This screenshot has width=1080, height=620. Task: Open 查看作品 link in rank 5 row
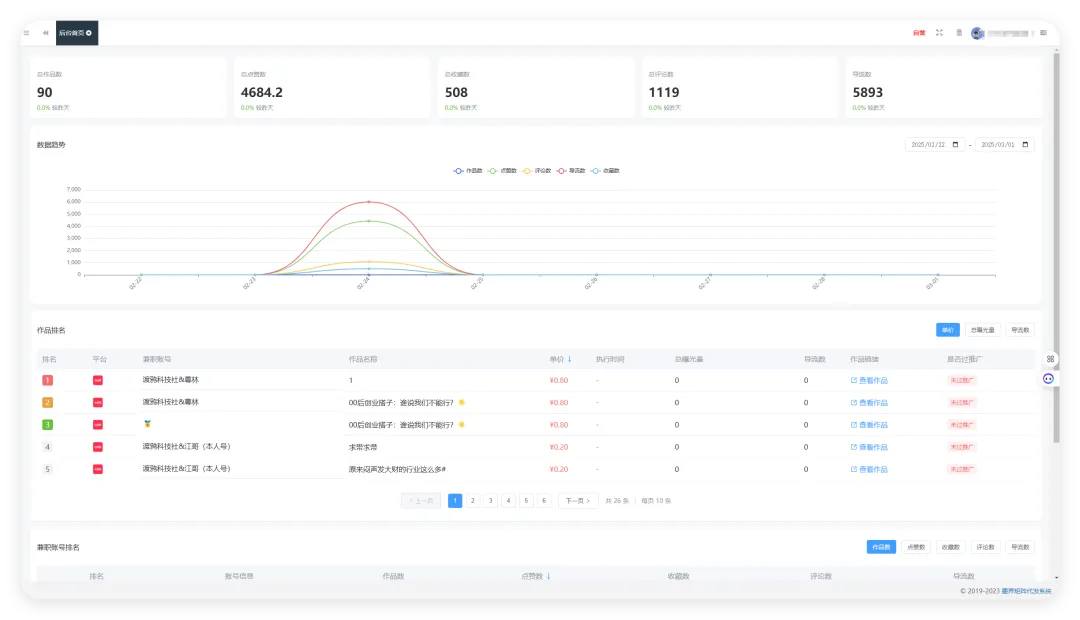pos(869,469)
